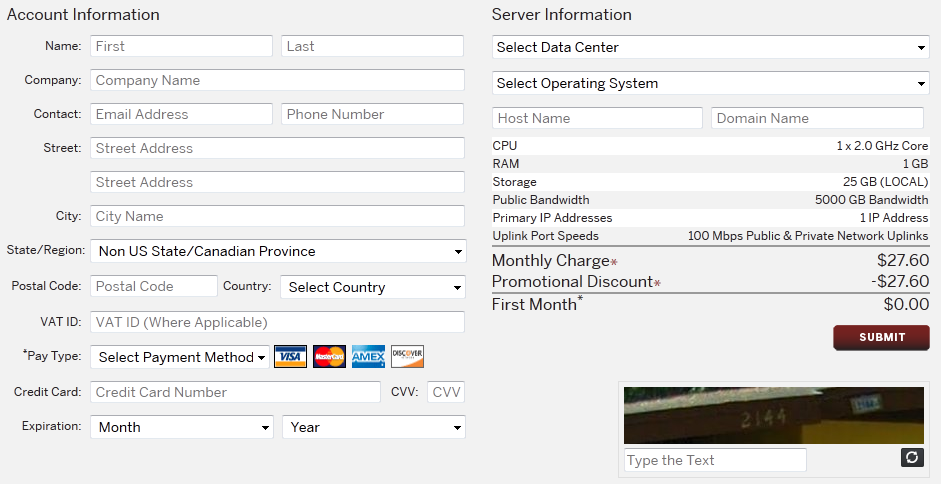
Task: Click the Visa card icon
Action: click(x=290, y=357)
